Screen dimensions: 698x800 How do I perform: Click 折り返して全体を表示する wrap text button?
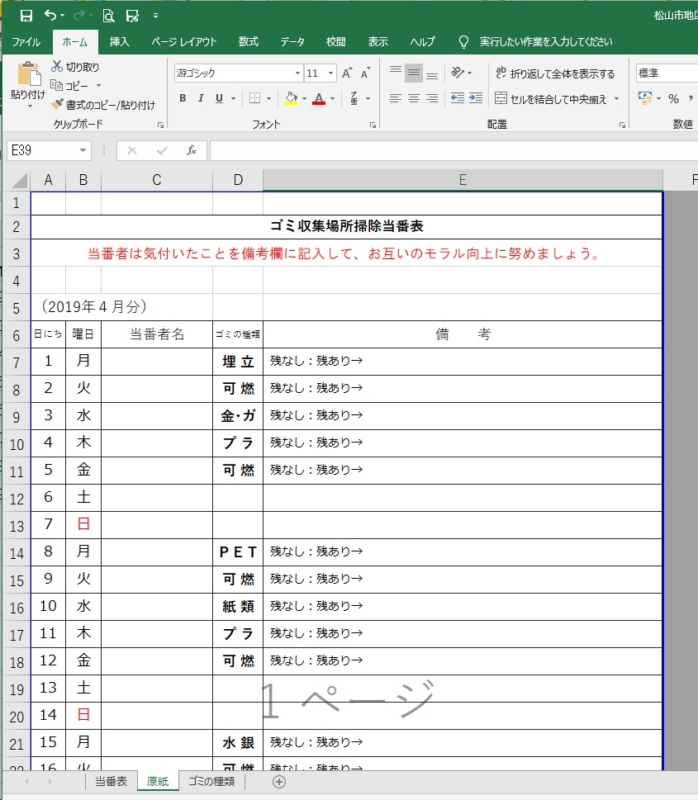tap(554, 73)
